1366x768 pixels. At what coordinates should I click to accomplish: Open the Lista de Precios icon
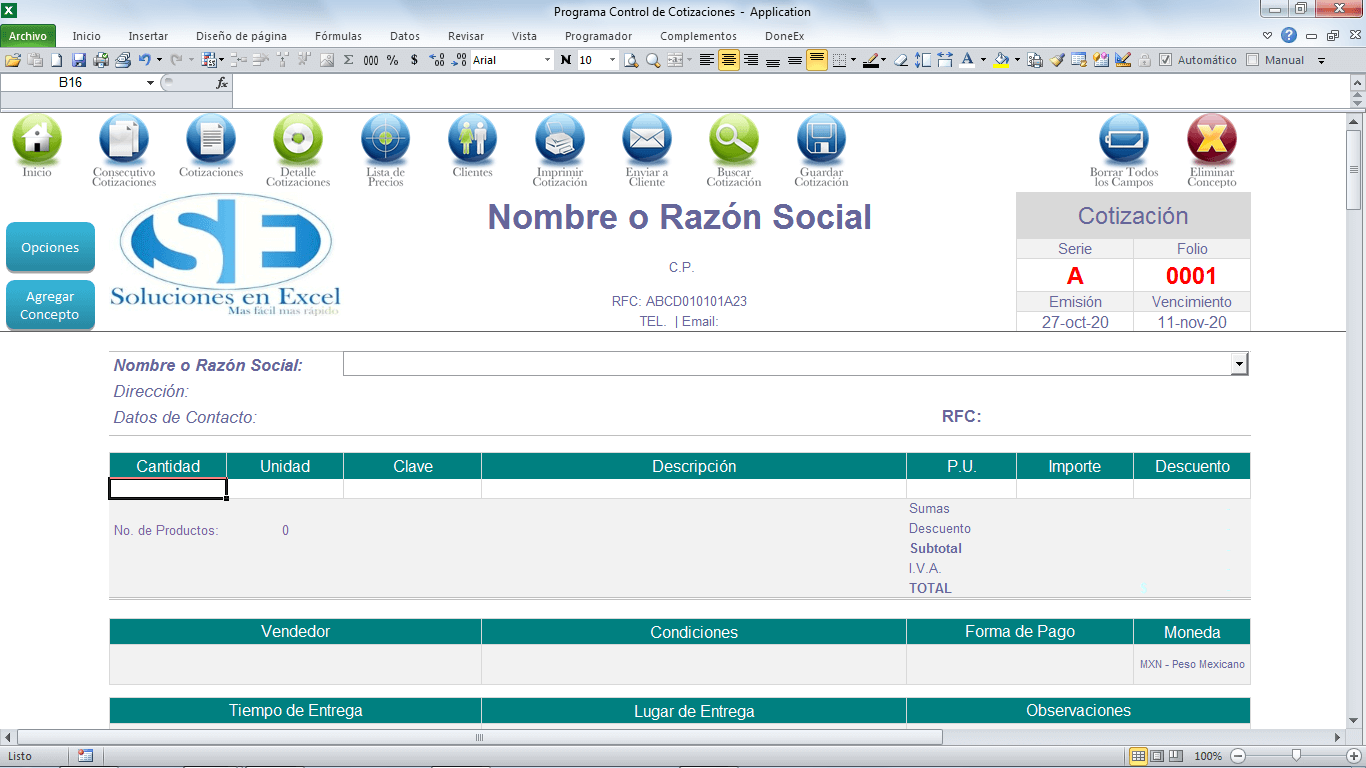[385, 139]
